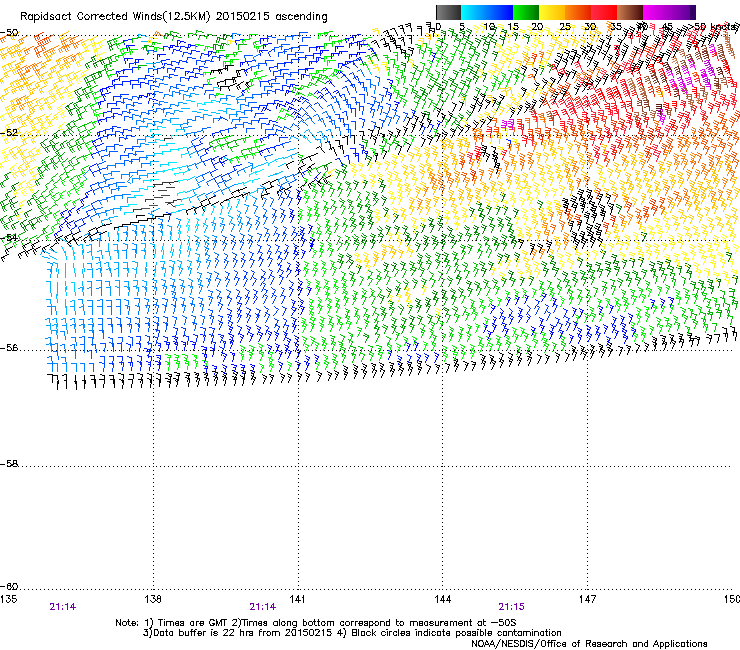Click the 'NOAA/NESDIS/Office of Research and Applications' credit
The height and width of the screenshot is (650, 740).
[589, 644]
